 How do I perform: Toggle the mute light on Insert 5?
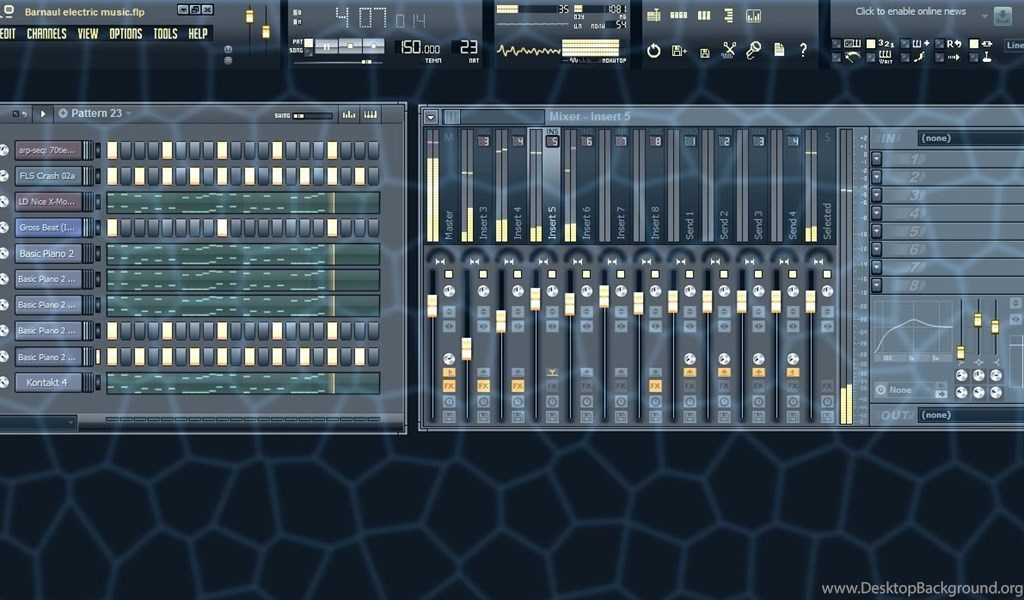pyautogui.click(x=552, y=274)
